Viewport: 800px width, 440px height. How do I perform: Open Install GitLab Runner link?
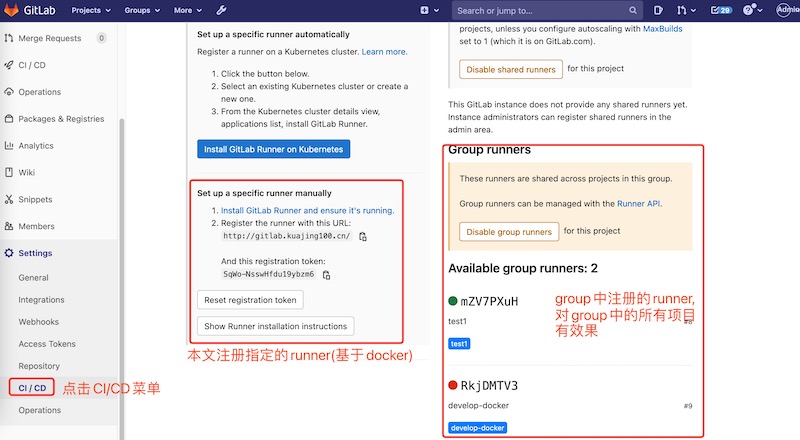click(307, 210)
